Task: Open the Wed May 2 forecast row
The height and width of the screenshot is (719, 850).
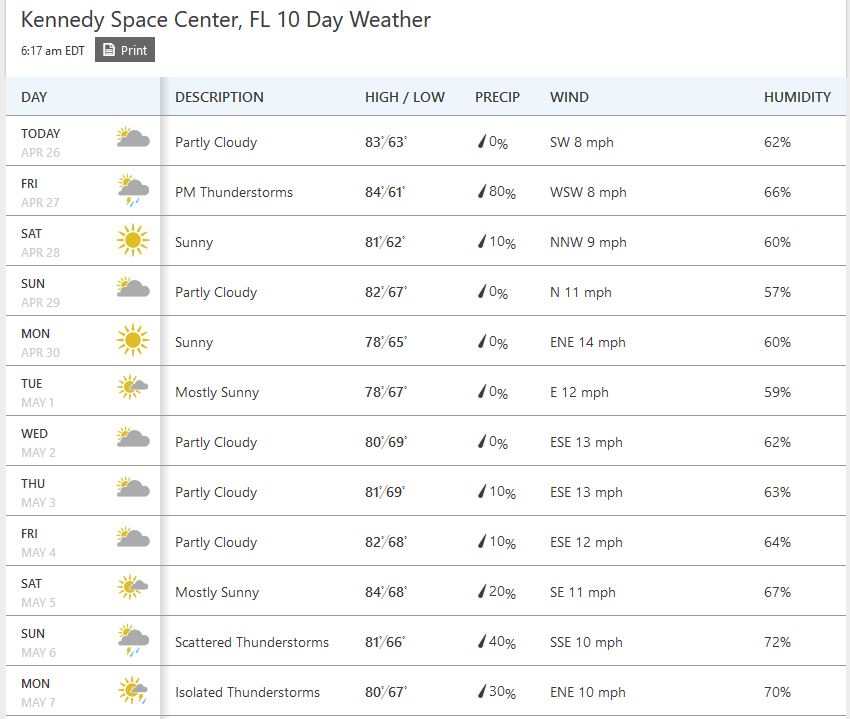Action: [x=426, y=441]
